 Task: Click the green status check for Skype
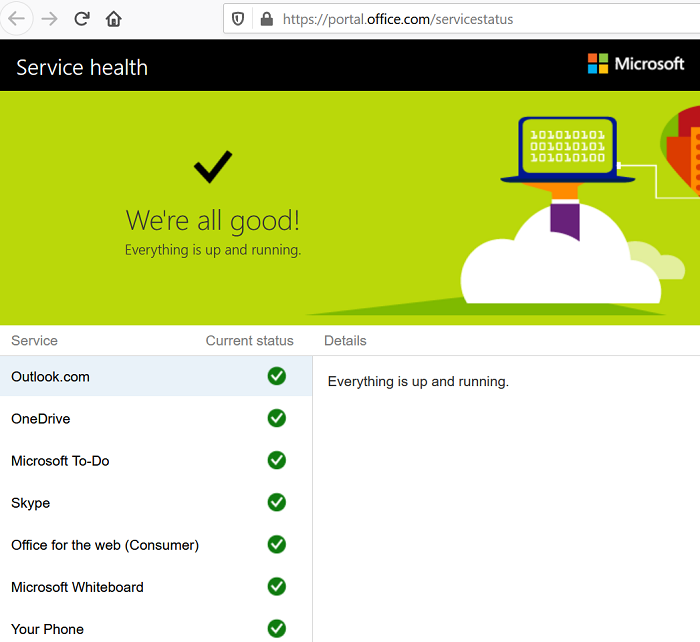click(x=277, y=502)
